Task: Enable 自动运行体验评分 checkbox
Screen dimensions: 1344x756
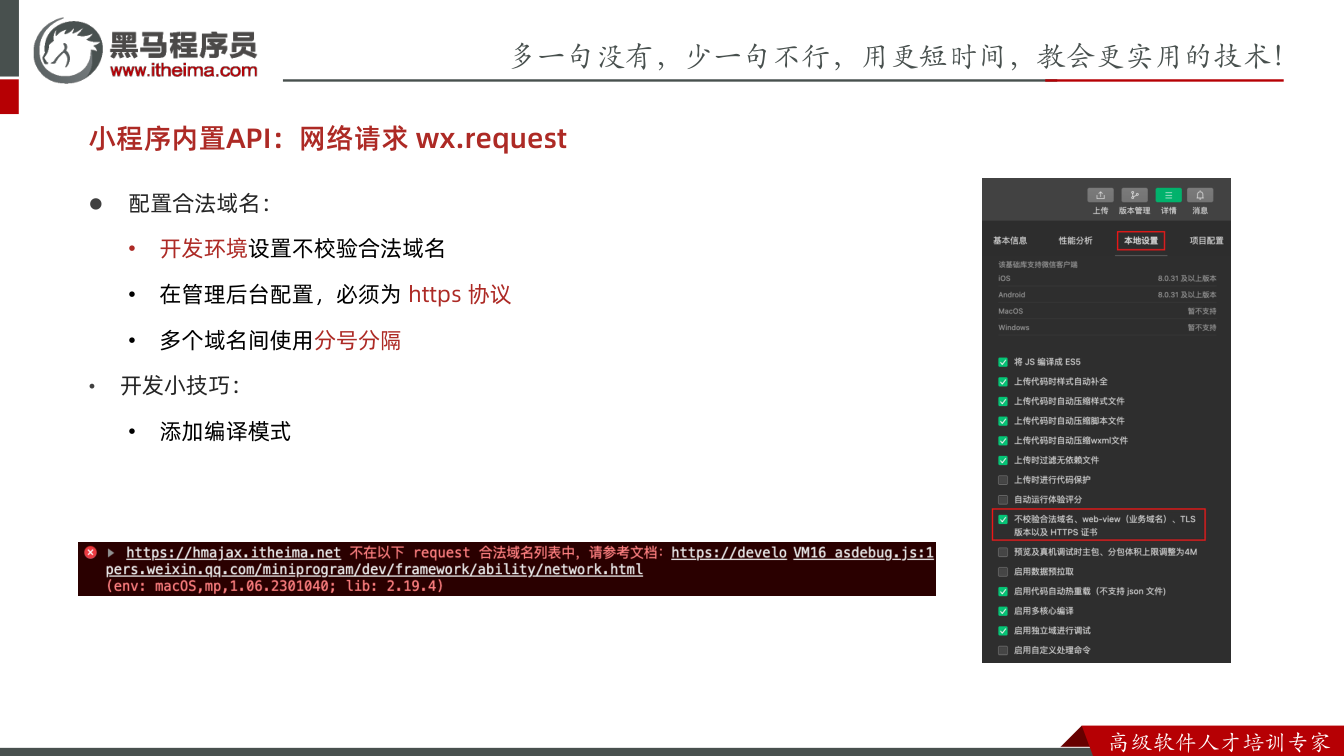Action: pos(1003,499)
